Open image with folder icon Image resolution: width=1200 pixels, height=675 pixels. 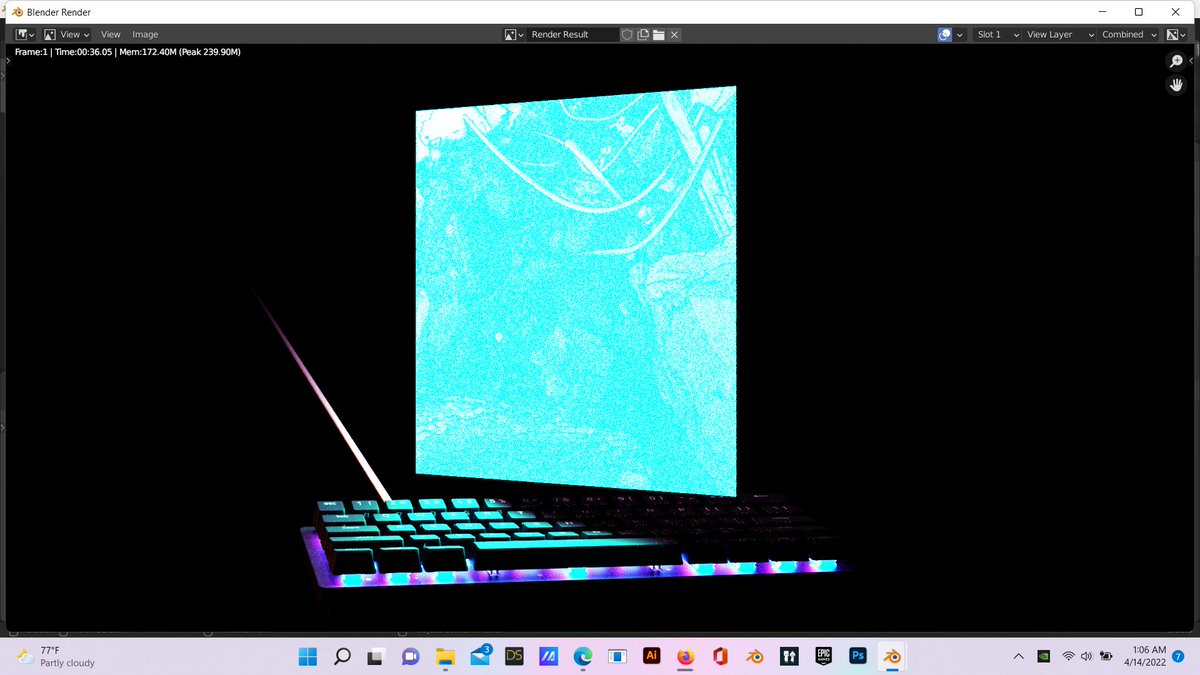pos(659,34)
